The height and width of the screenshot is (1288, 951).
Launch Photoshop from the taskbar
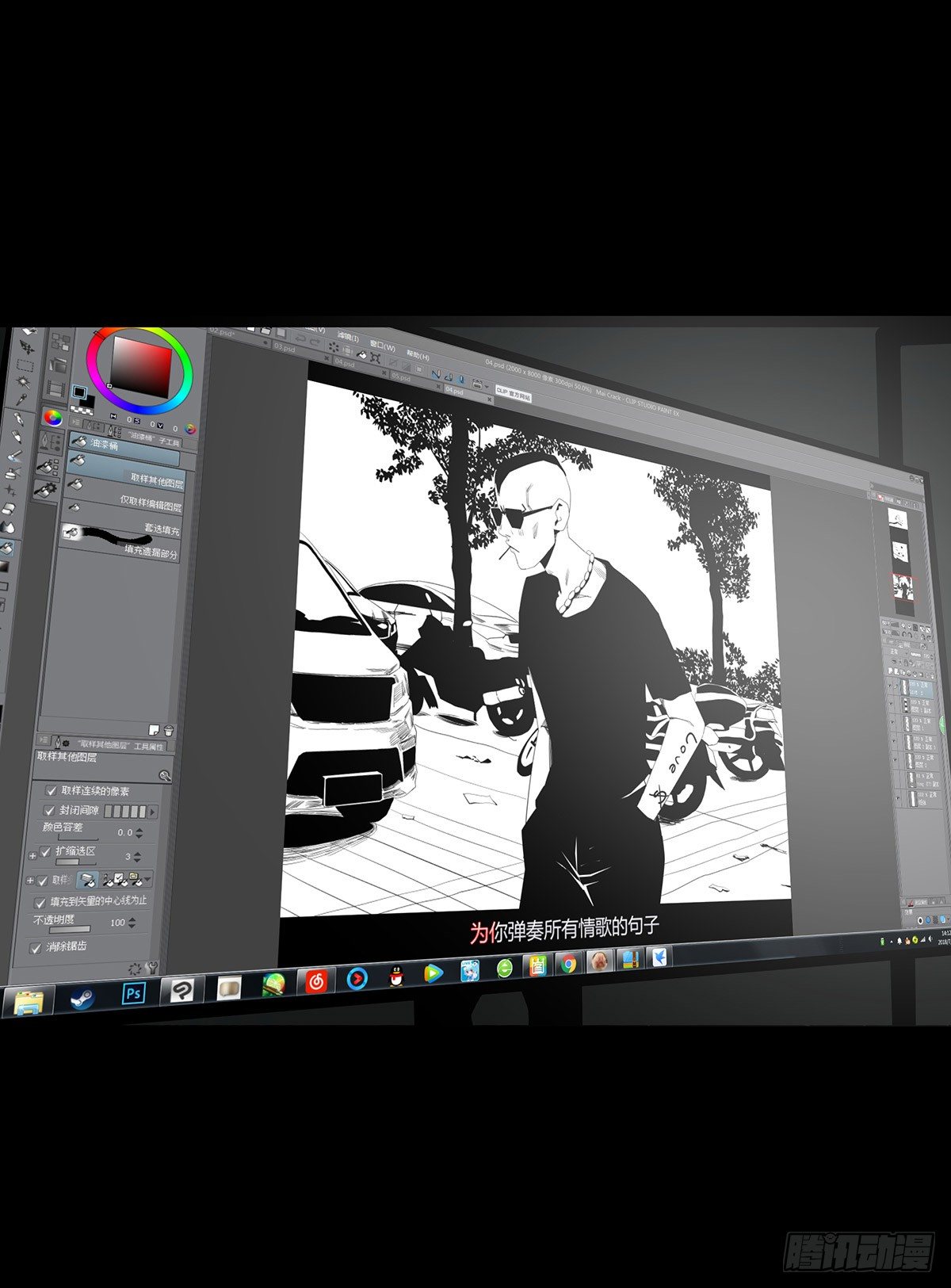(x=133, y=992)
